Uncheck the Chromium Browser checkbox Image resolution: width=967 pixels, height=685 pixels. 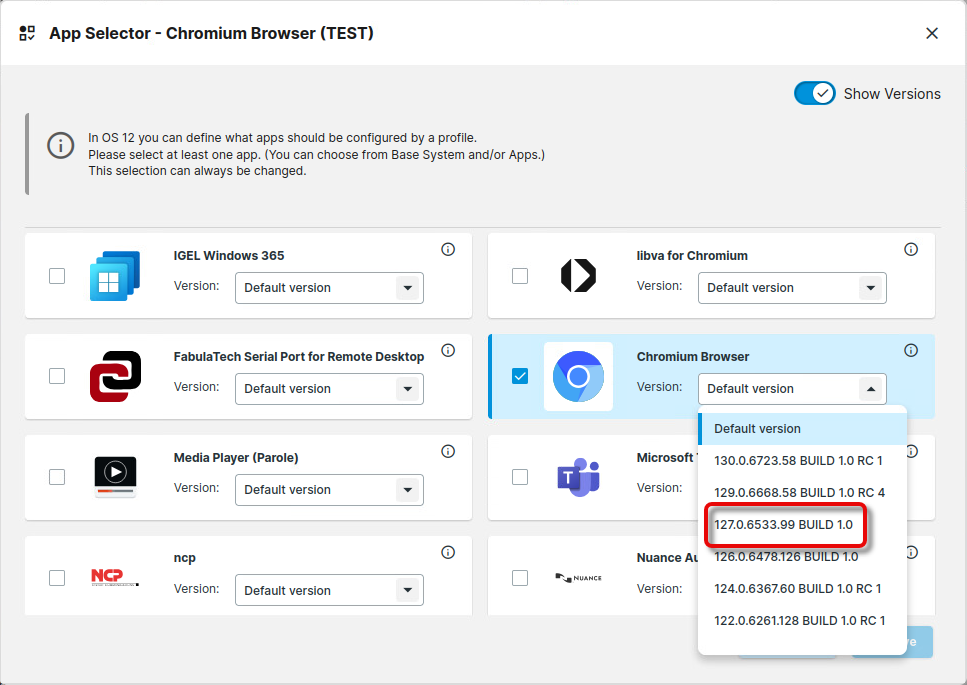pos(520,376)
